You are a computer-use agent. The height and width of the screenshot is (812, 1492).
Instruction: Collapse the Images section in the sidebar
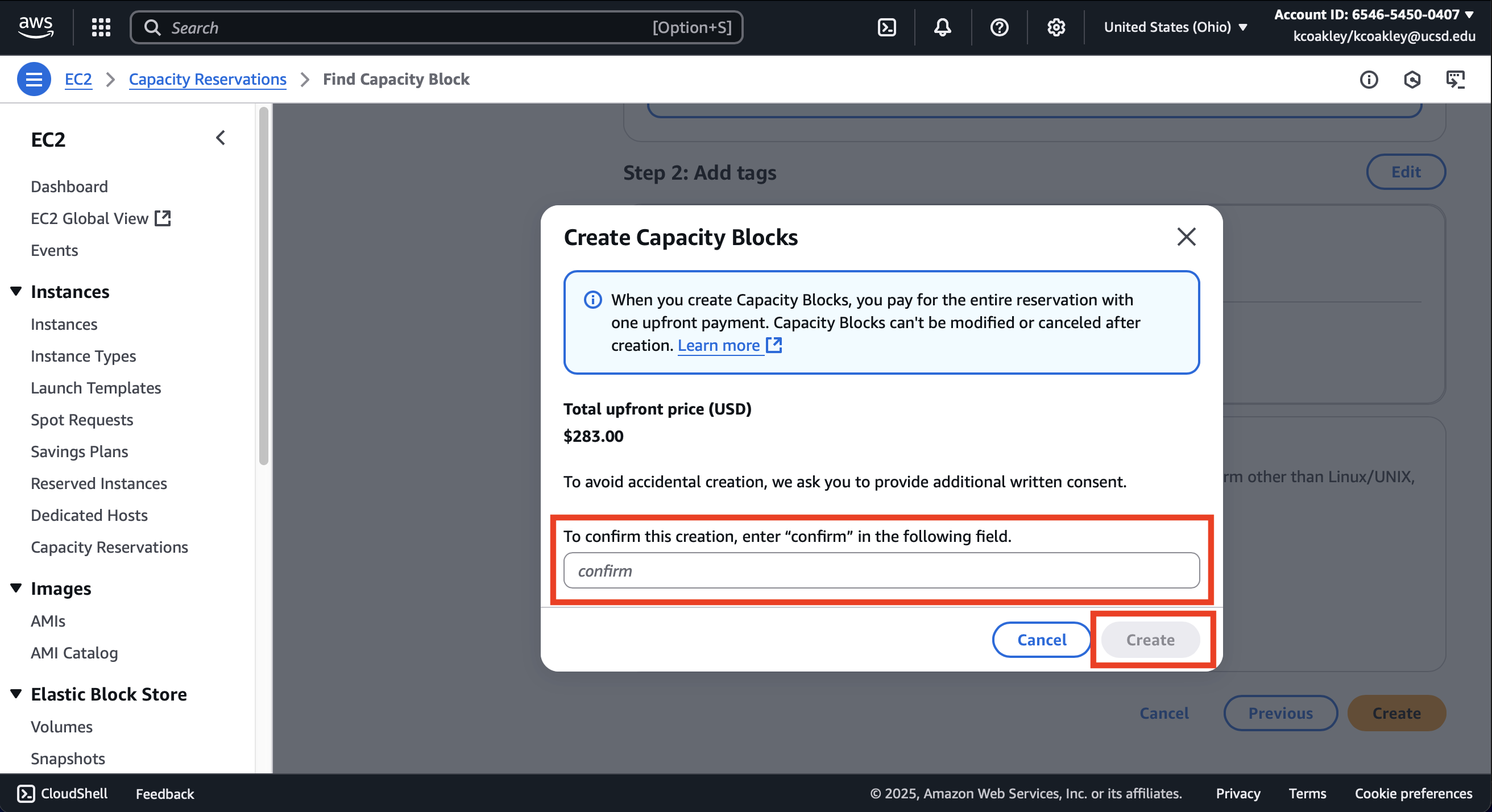click(16, 588)
